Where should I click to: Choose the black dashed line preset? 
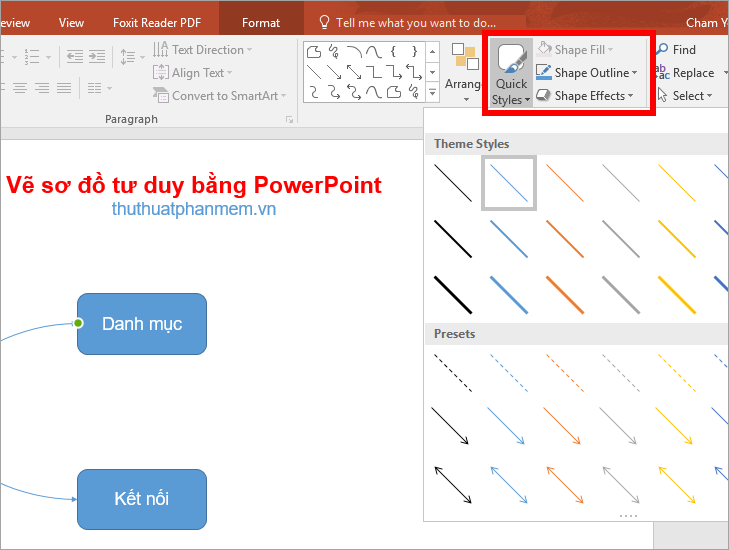click(x=453, y=373)
